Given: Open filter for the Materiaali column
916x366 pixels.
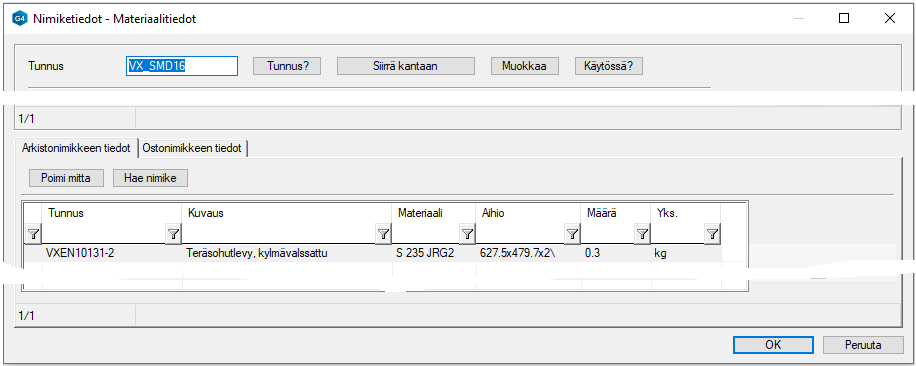Looking at the screenshot, I should point(467,235).
